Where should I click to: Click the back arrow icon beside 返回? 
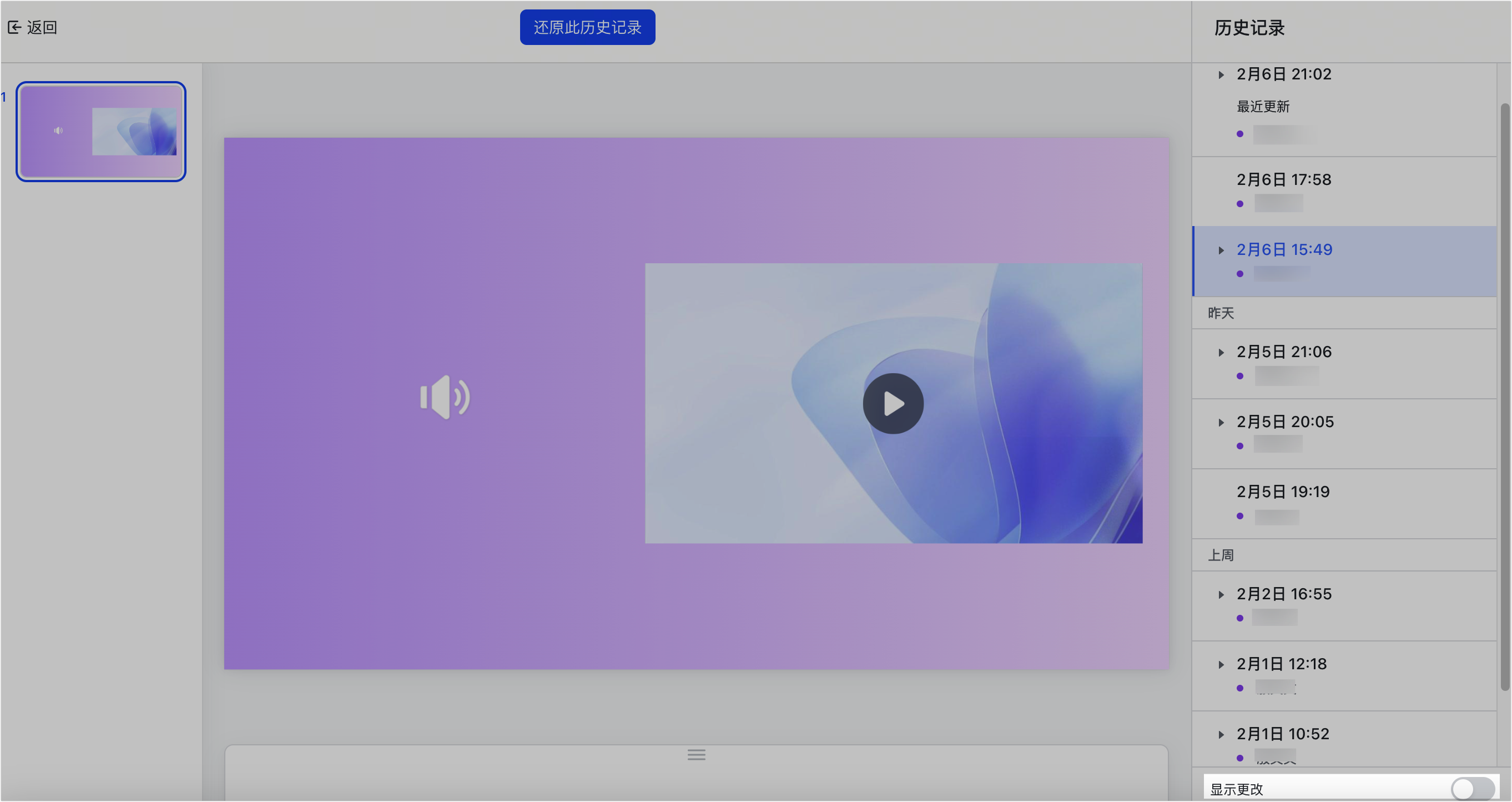pyautogui.click(x=14, y=27)
